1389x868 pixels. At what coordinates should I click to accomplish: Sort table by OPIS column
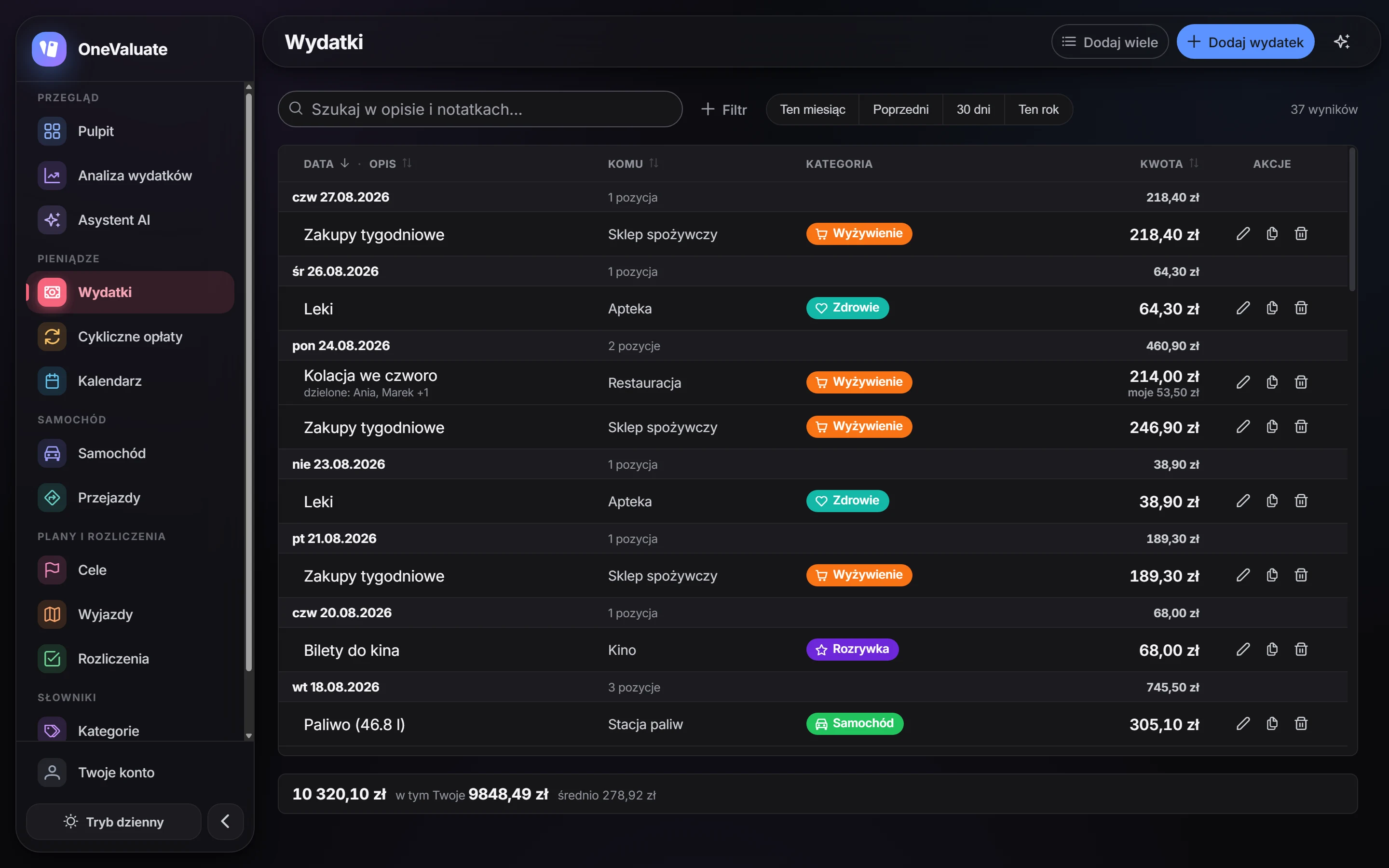[390, 163]
